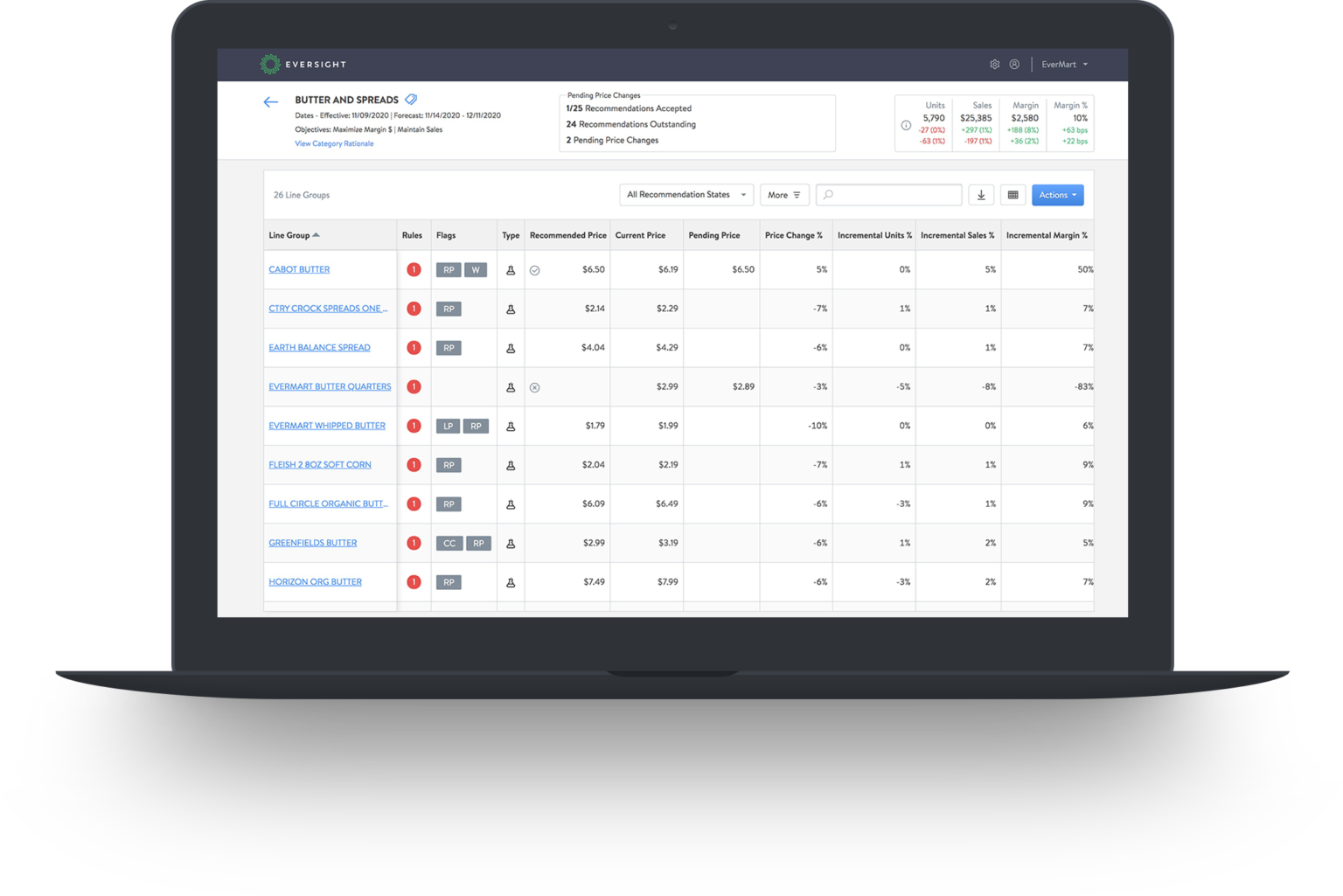Toggle the W flag on Cabot Butter

(476, 269)
